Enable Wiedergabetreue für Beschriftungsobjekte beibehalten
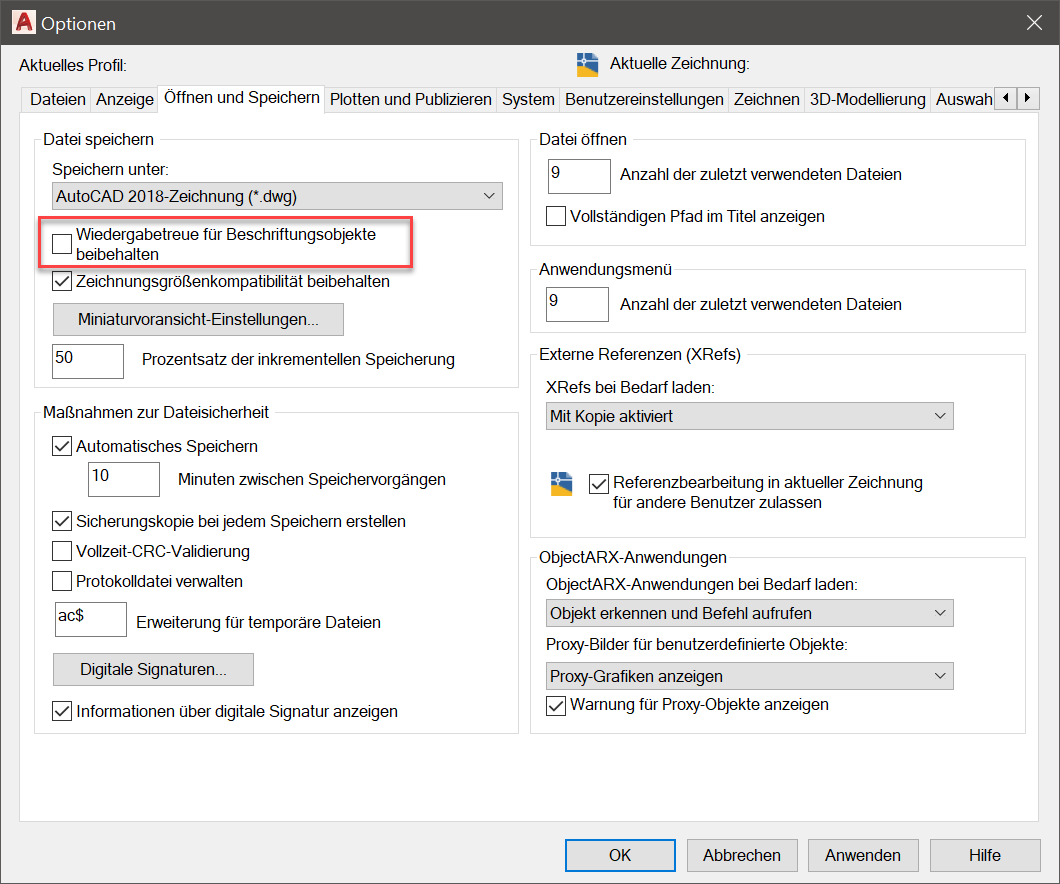 (x=62, y=244)
